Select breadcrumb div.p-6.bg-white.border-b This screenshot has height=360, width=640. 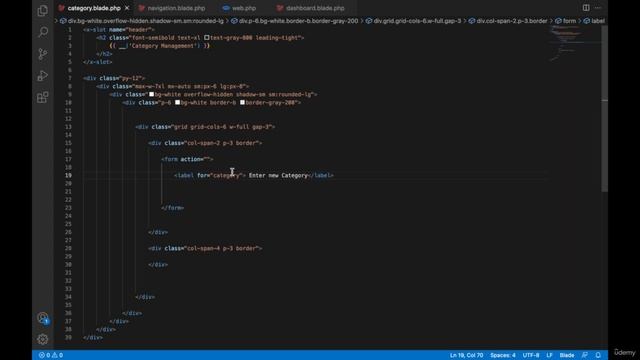pos(294,21)
